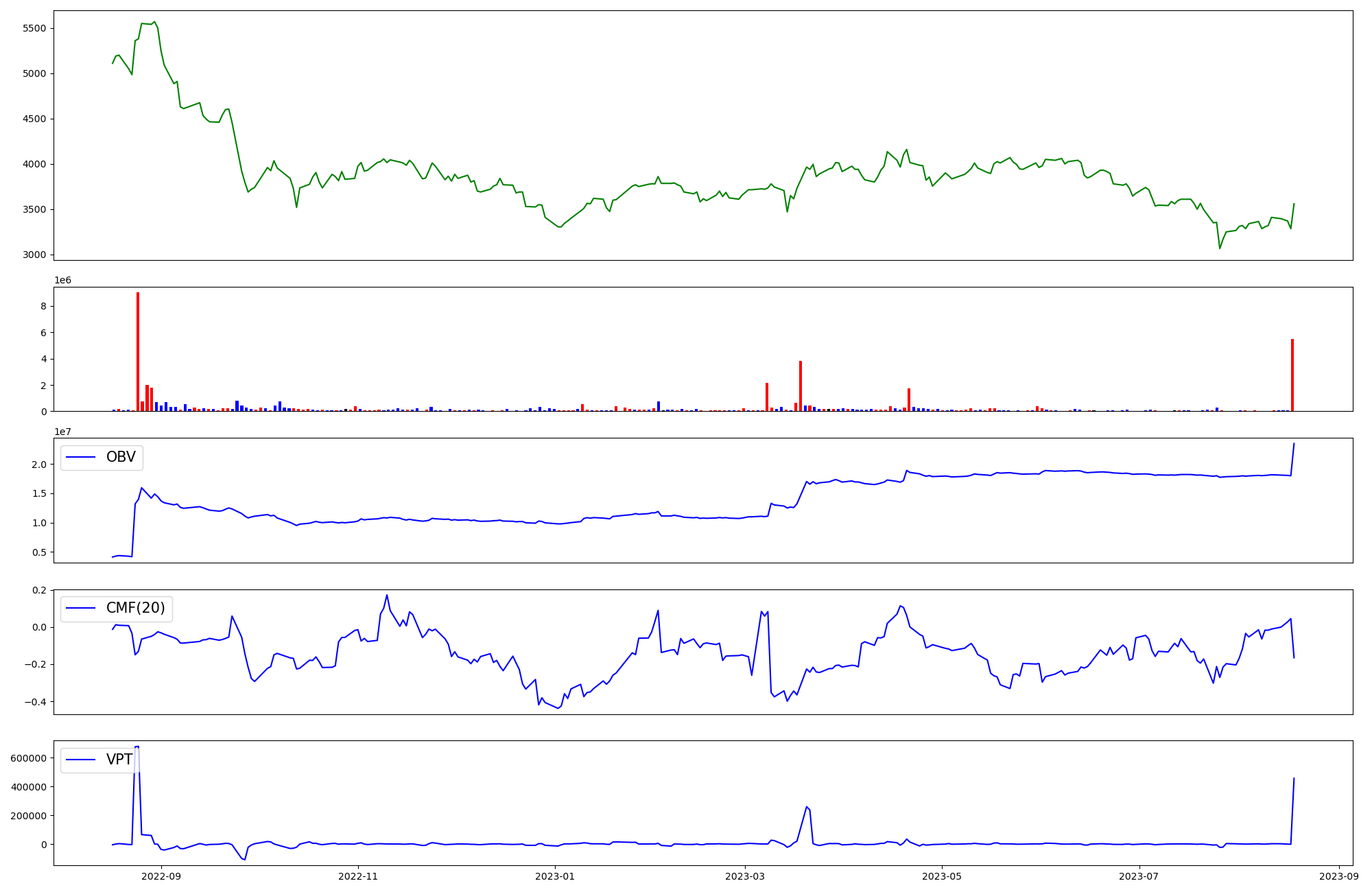Click the −0.4 tick on CMF axis
This screenshot has width=1372, height=892.
pyautogui.click(x=36, y=702)
